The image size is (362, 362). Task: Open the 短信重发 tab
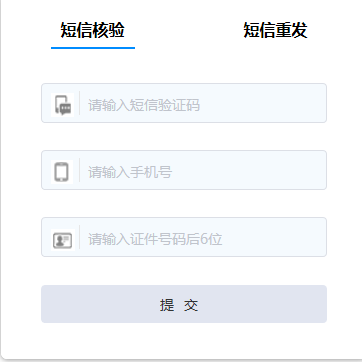pos(275,30)
